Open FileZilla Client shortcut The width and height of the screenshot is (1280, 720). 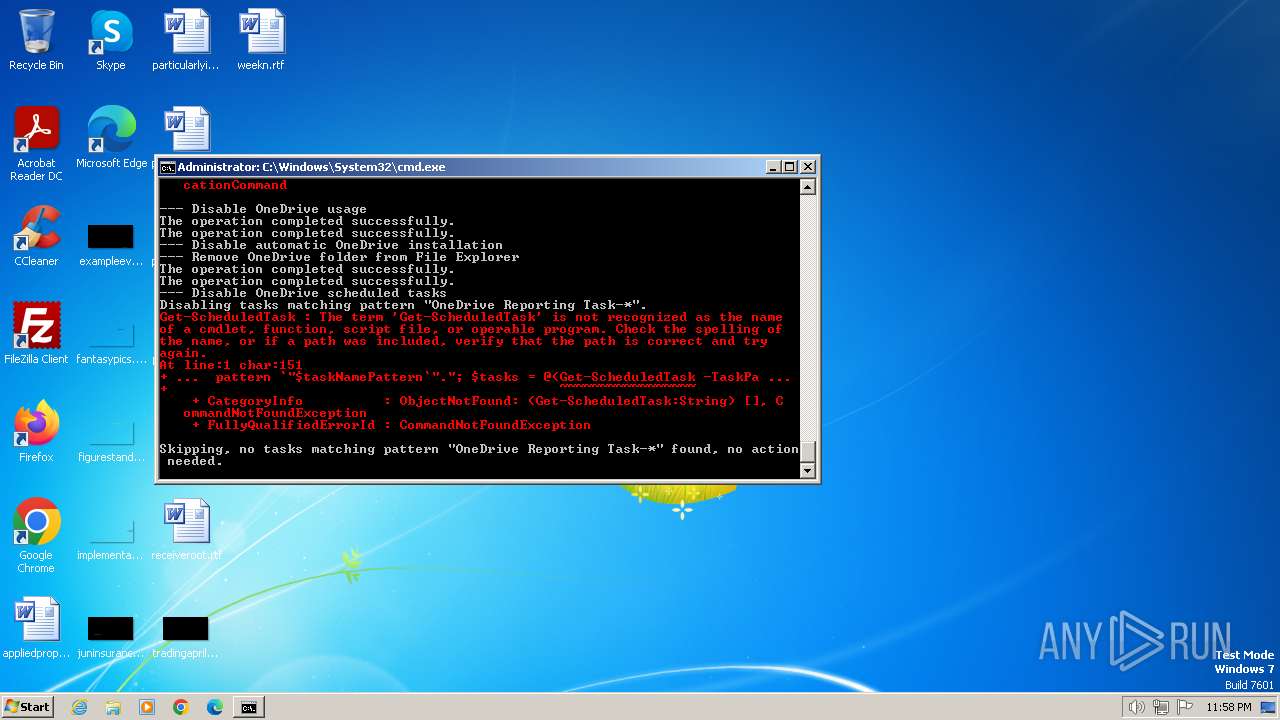point(36,334)
